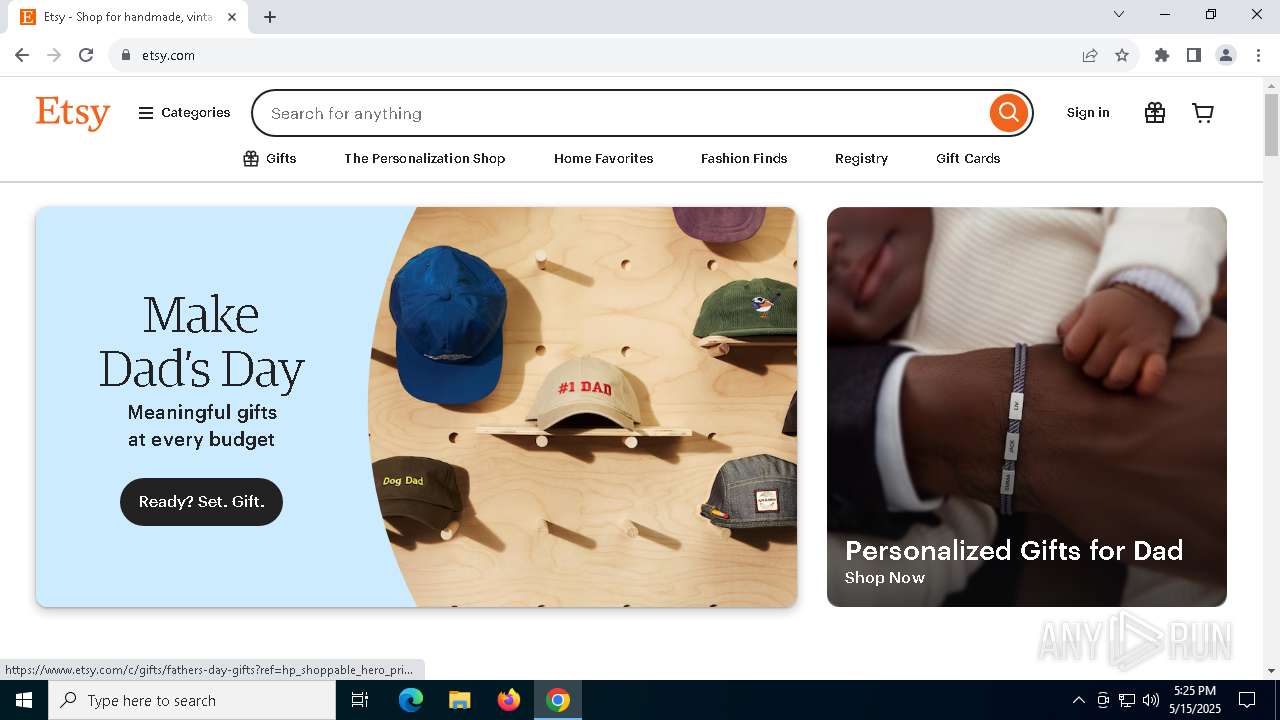The width and height of the screenshot is (1280, 720).
Task: Open the tab search dropdown
Action: pos(1119,14)
